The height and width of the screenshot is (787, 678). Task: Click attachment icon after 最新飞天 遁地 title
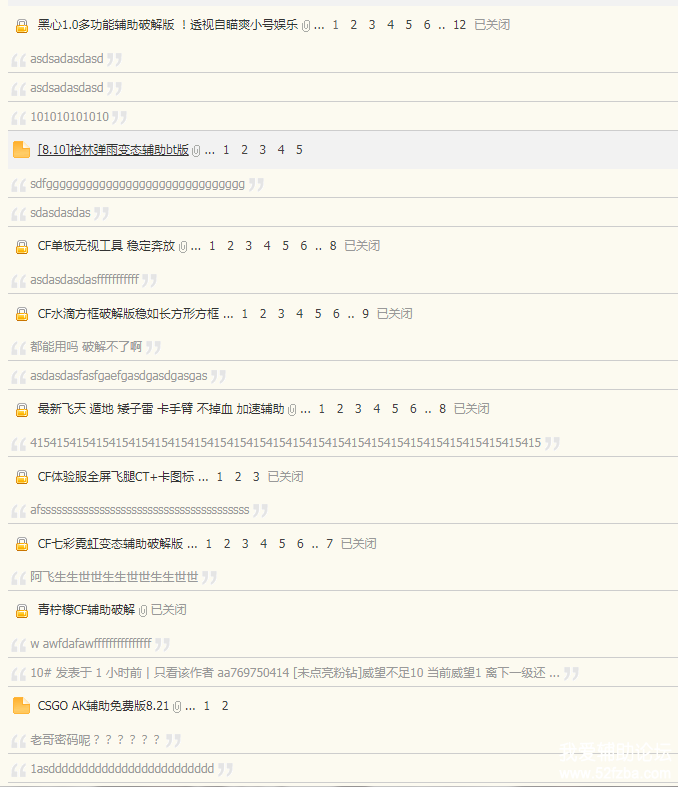292,410
